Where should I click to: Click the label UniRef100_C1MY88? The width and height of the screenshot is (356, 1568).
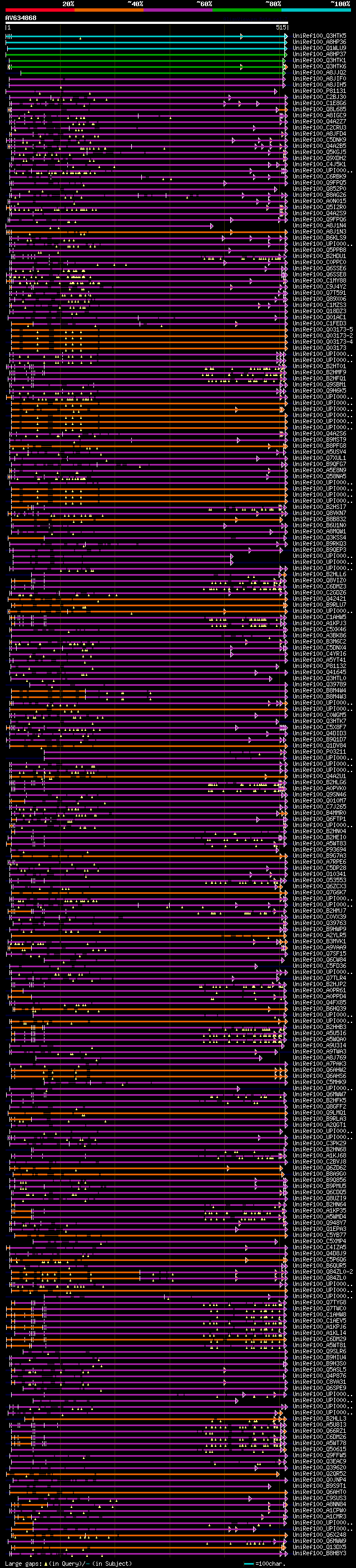pos(319,280)
